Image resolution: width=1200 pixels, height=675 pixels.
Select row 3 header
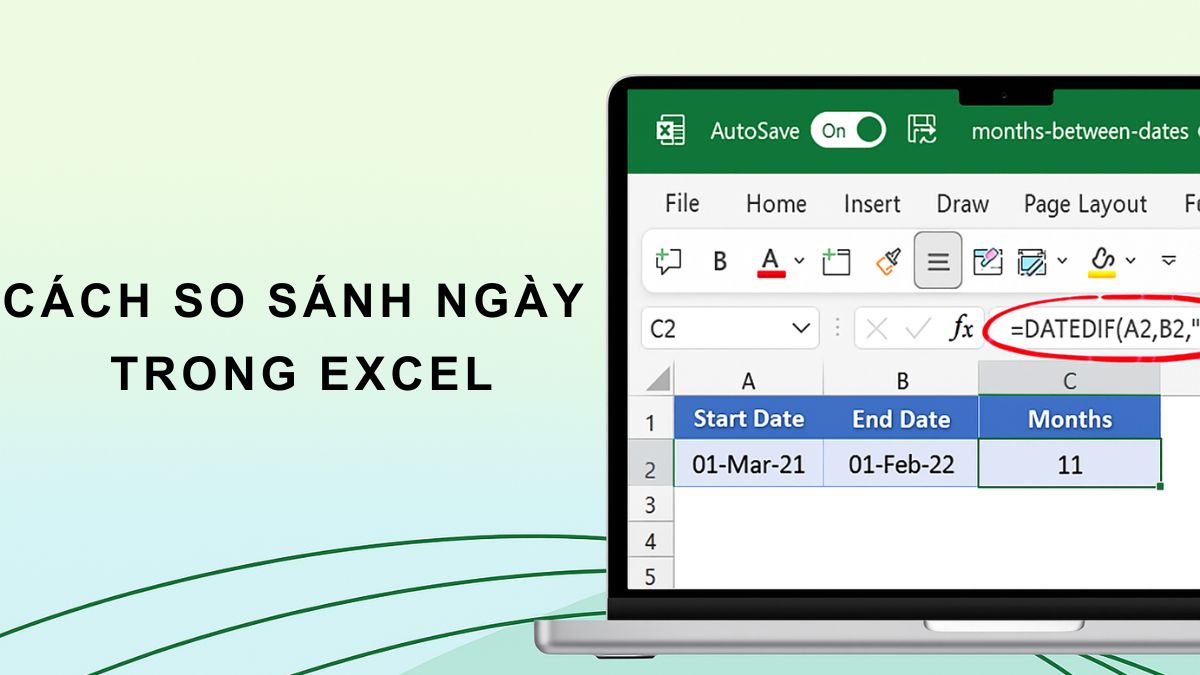651,505
